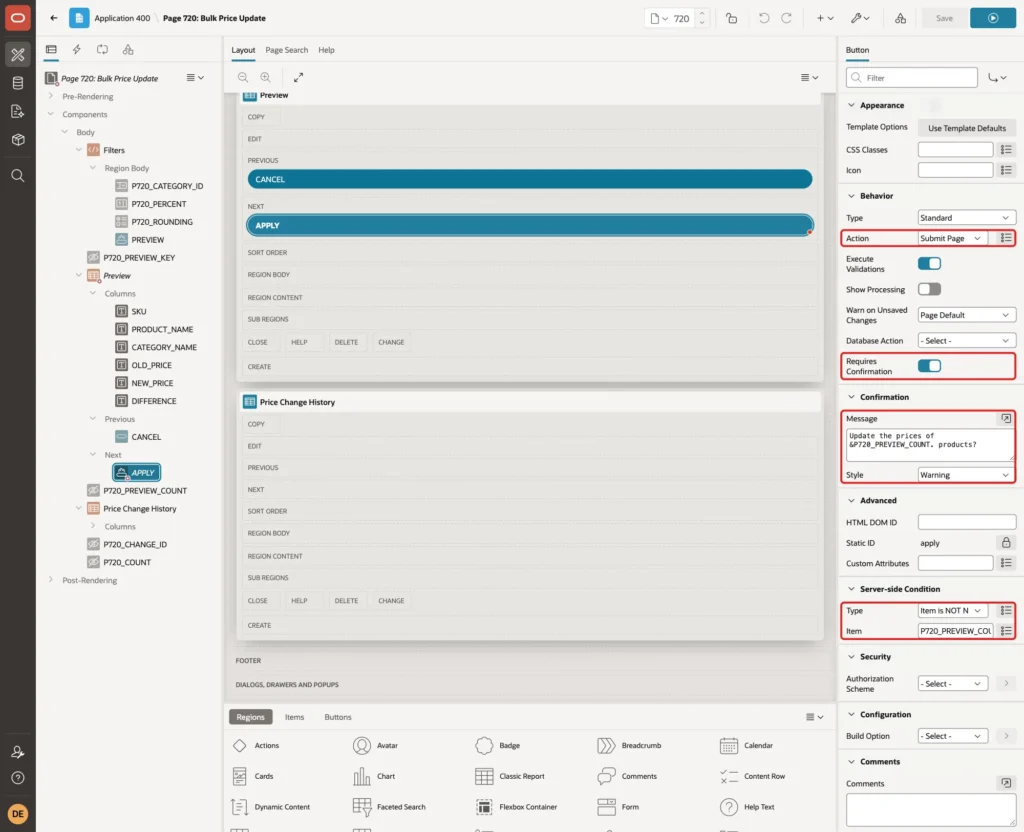This screenshot has height=832, width=1024.
Task: Switch gallery to the Buttons tab
Action: [338, 716]
